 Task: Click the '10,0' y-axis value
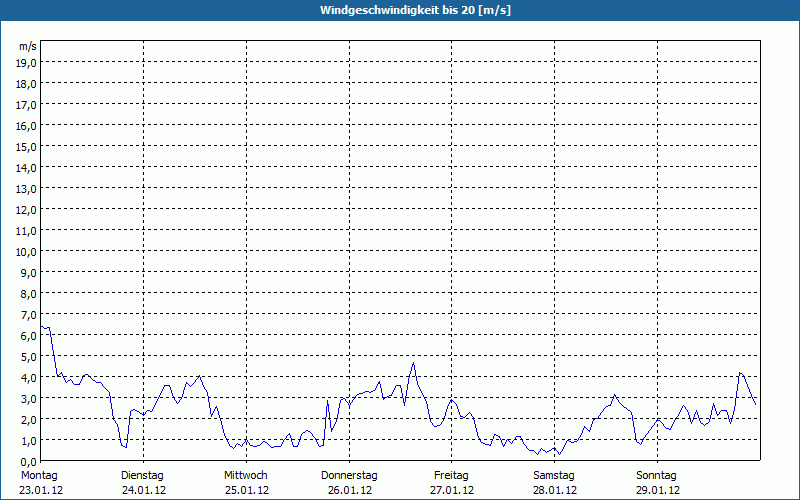pyautogui.click(x=27, y=252)
